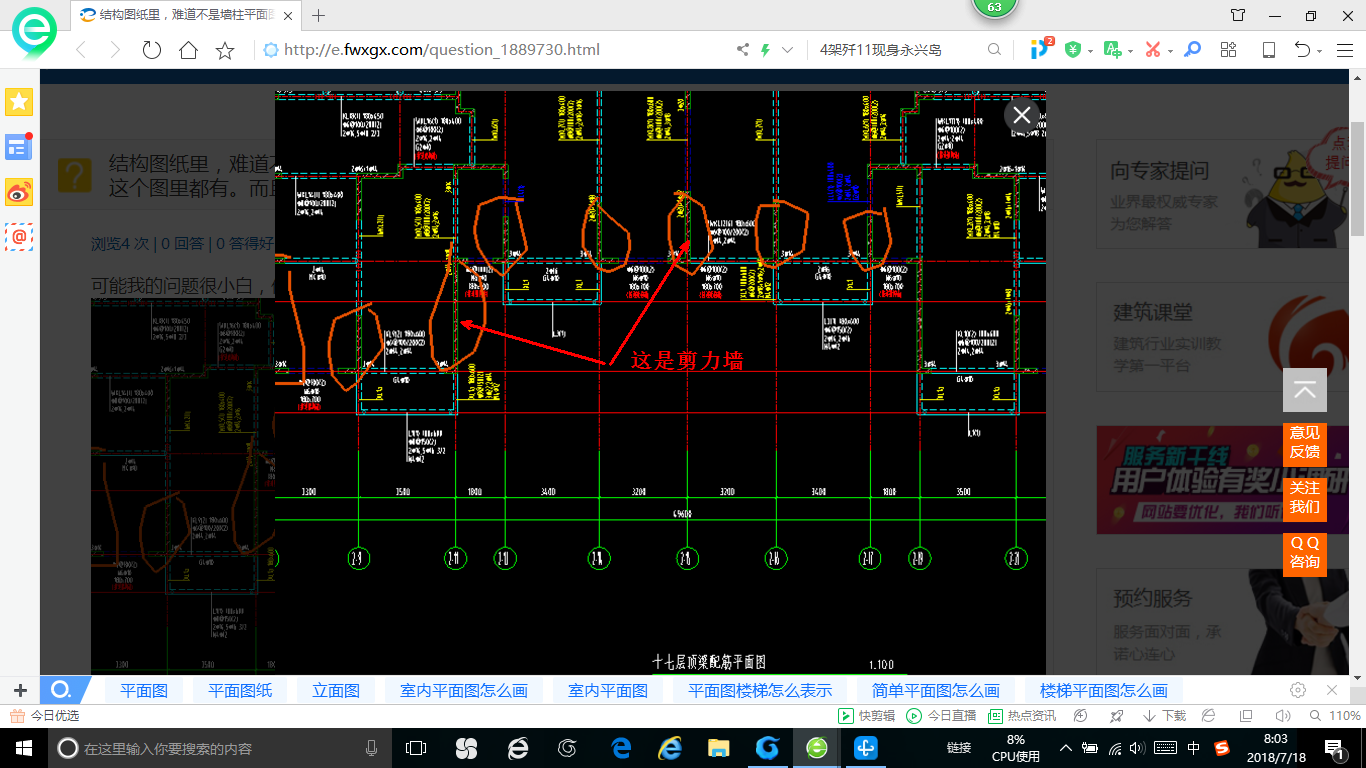Open the green shield payment protection icon
The image size is (1366, 768).
(1073, 50)
